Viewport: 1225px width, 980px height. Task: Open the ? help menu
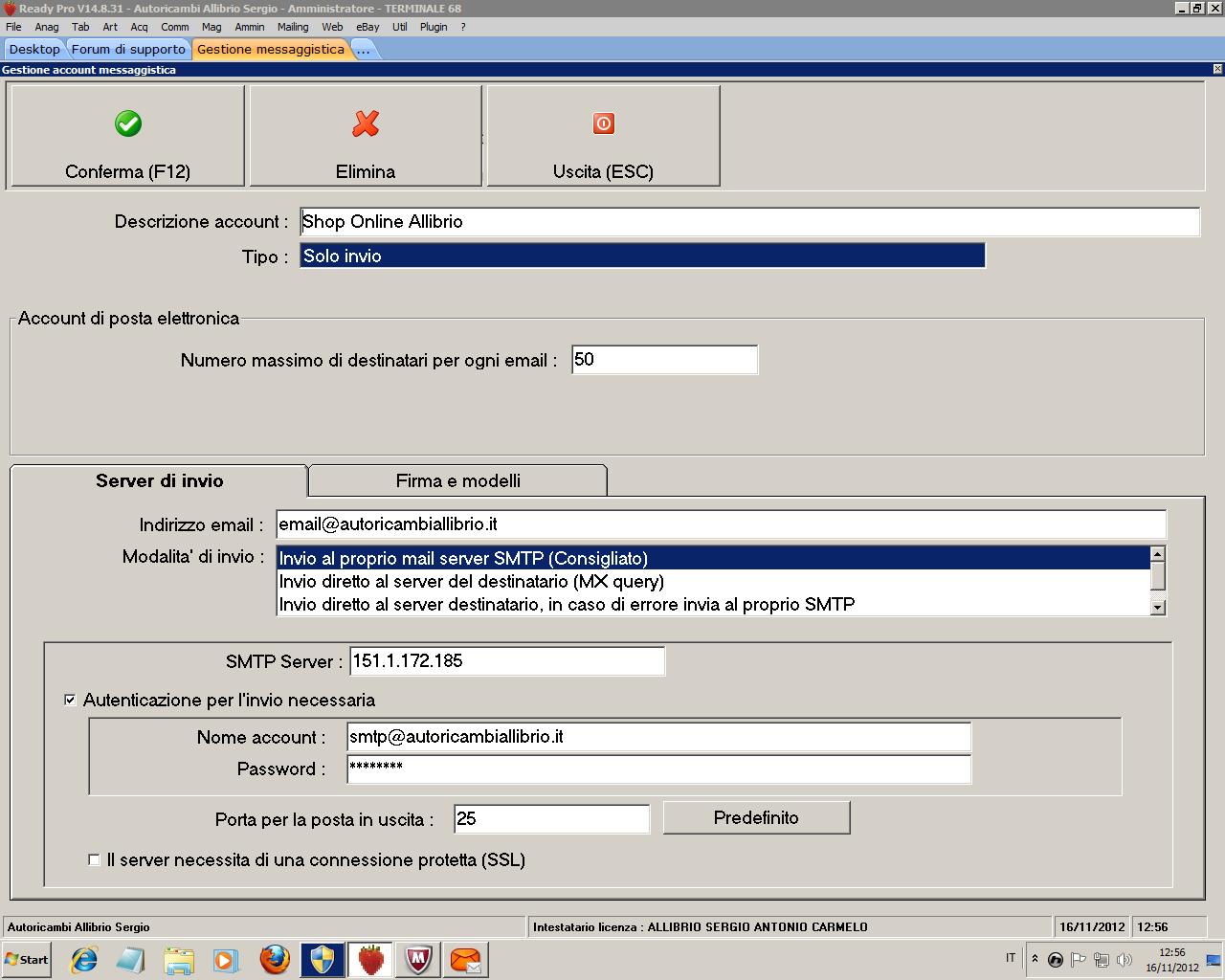[463, 27]
